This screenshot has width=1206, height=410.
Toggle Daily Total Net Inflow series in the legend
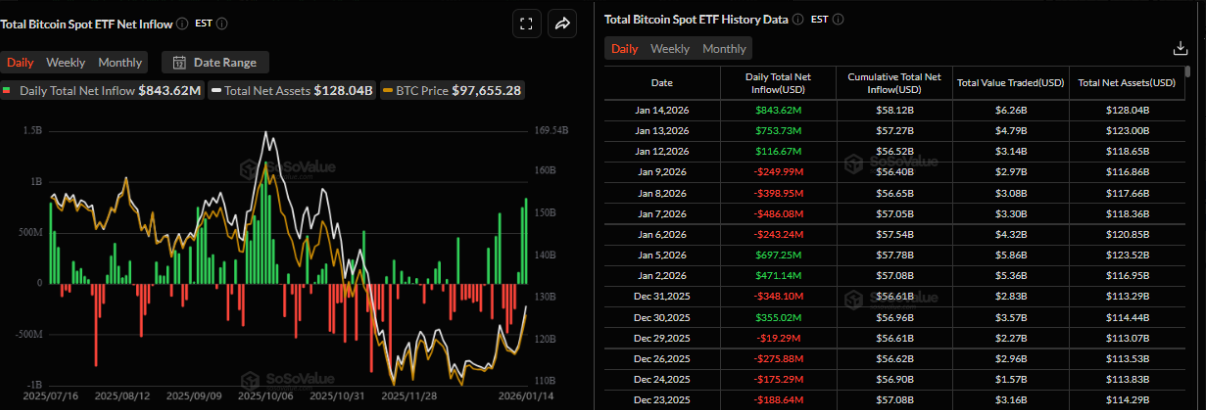103,91
